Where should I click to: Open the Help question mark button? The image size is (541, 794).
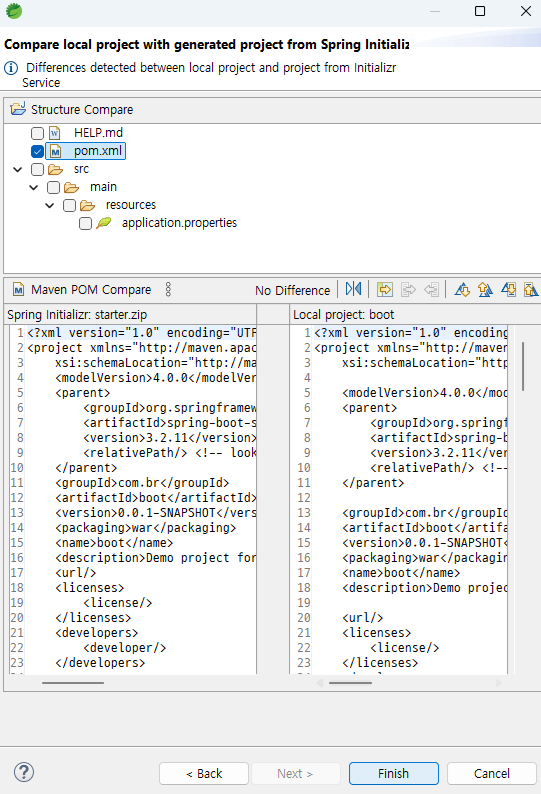(x=24, y=772)
